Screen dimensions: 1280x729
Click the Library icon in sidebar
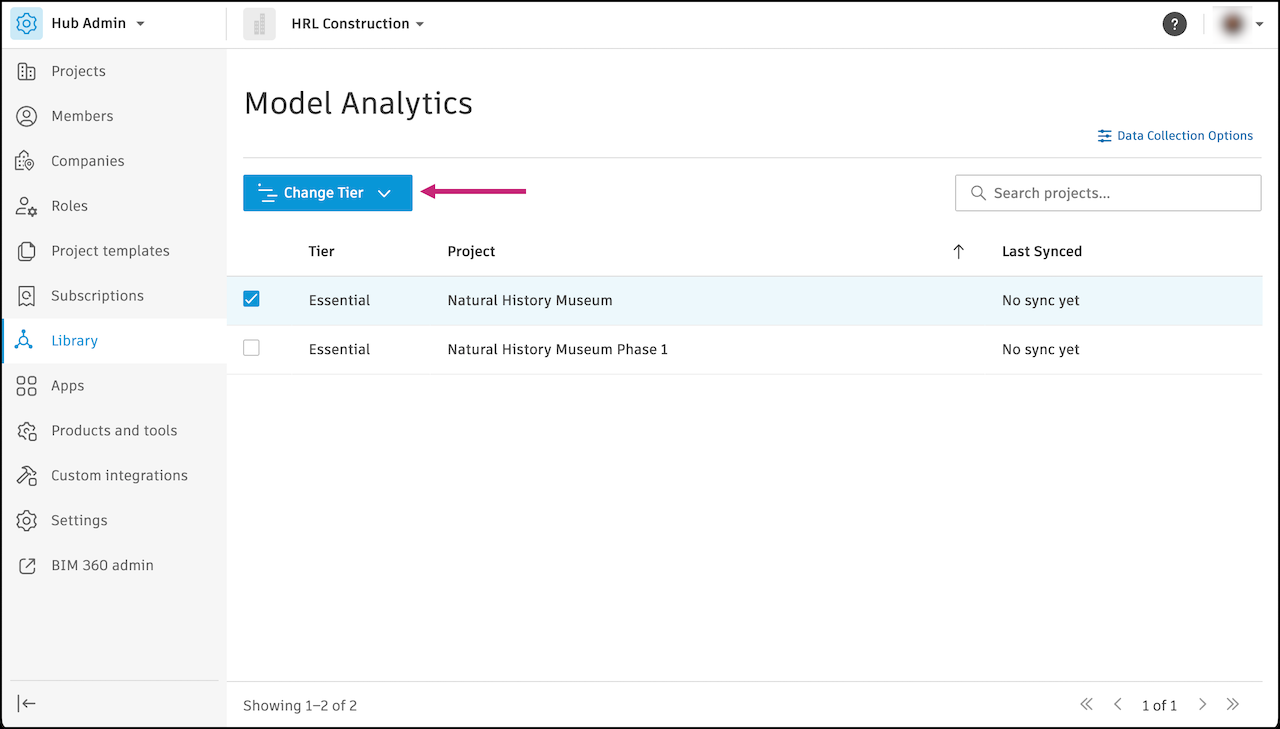(x=24, y=341)
